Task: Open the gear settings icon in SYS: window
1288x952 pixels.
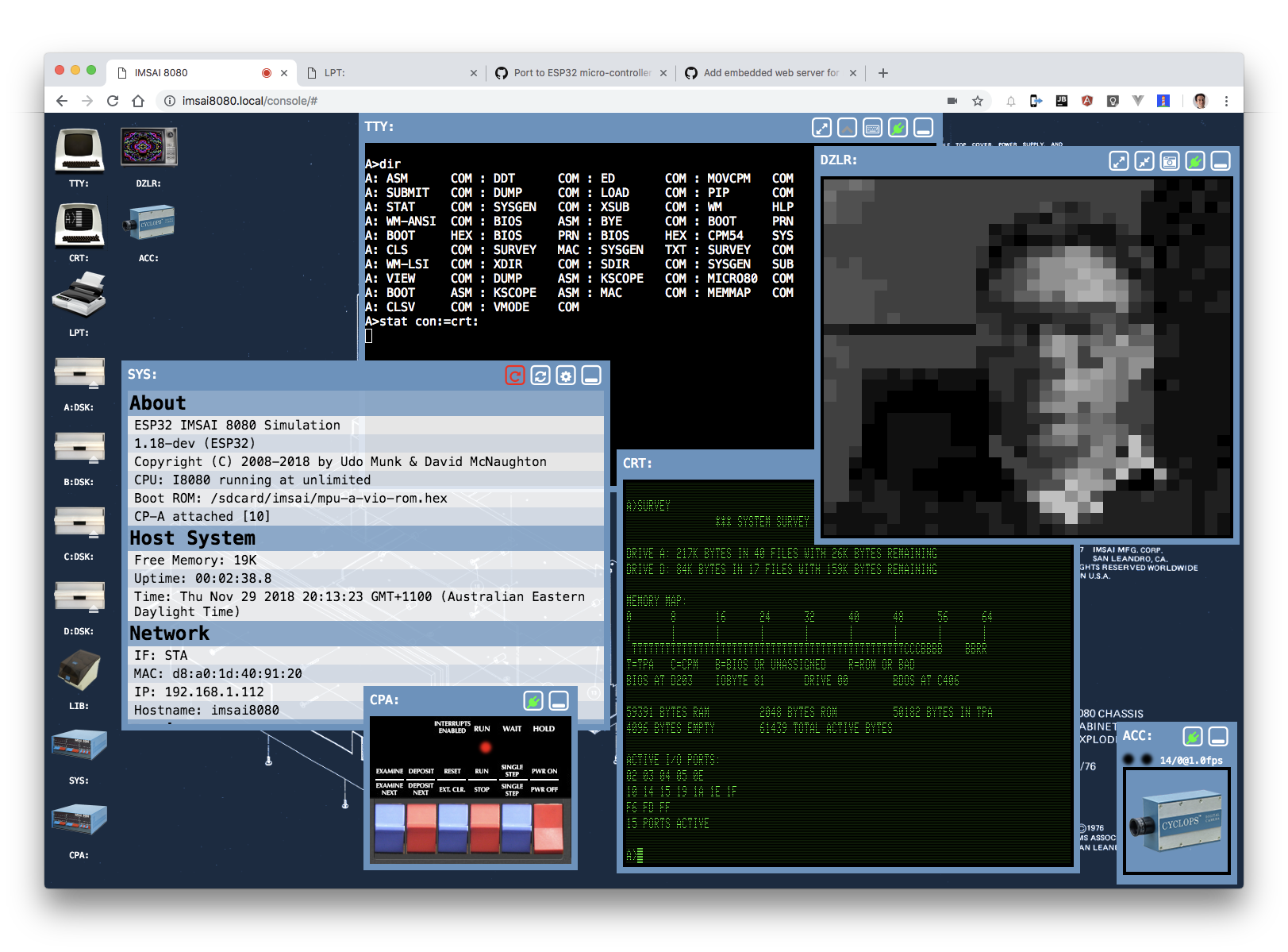Action: [566, 376]
